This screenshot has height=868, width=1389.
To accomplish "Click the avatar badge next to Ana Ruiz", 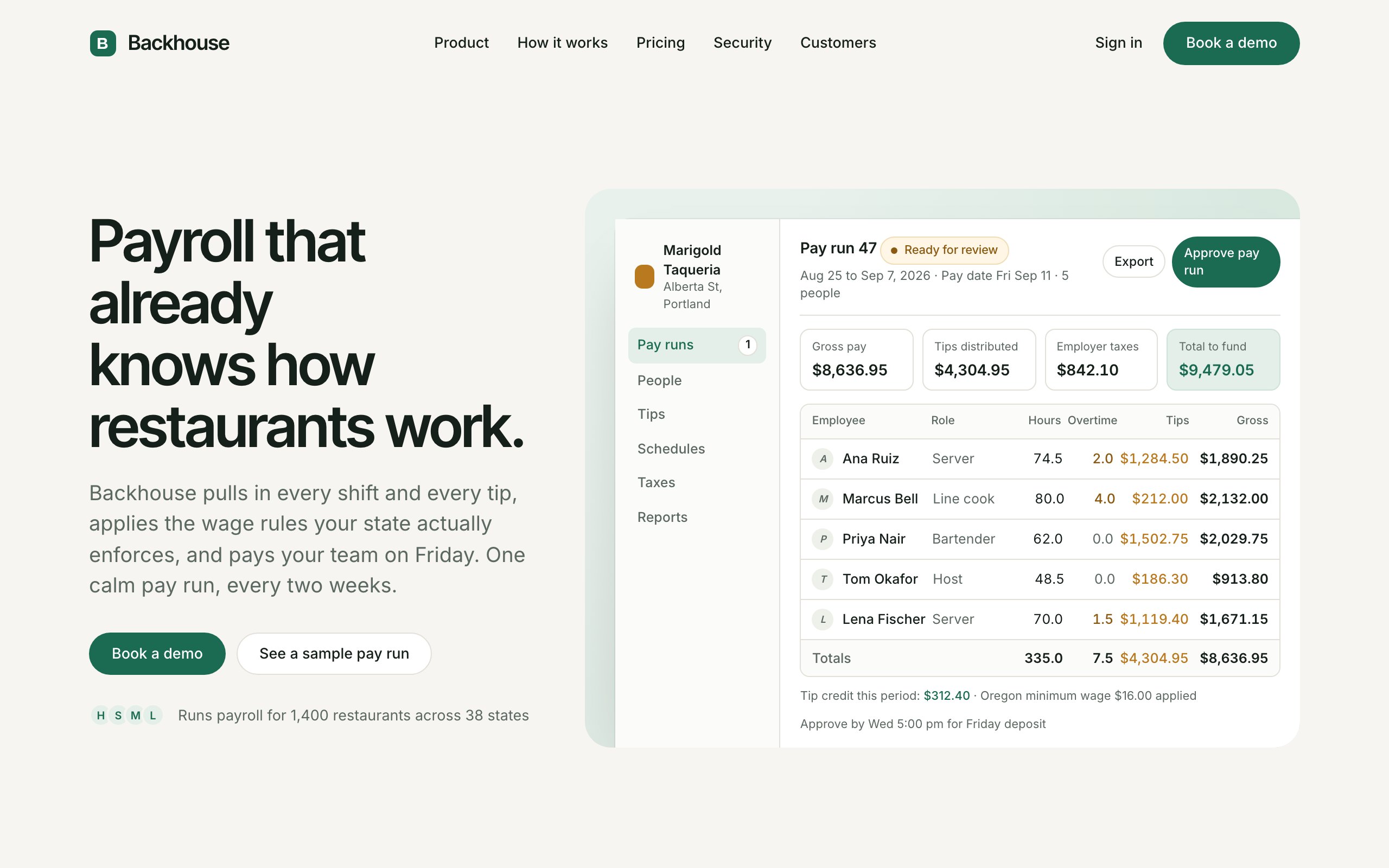I will tap(823, 459).
